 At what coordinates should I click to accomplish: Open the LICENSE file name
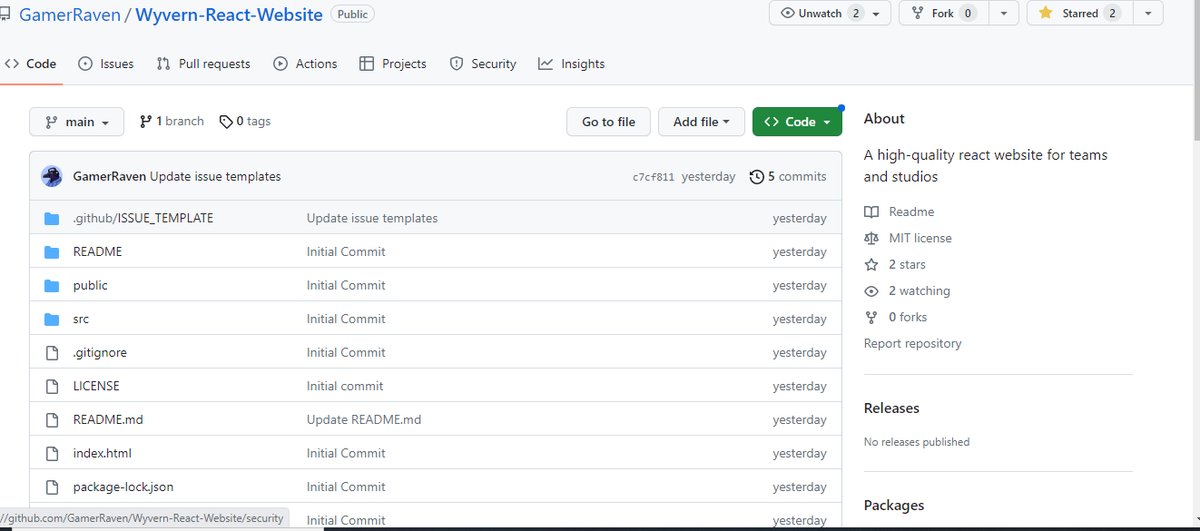(x=96, y=386)
